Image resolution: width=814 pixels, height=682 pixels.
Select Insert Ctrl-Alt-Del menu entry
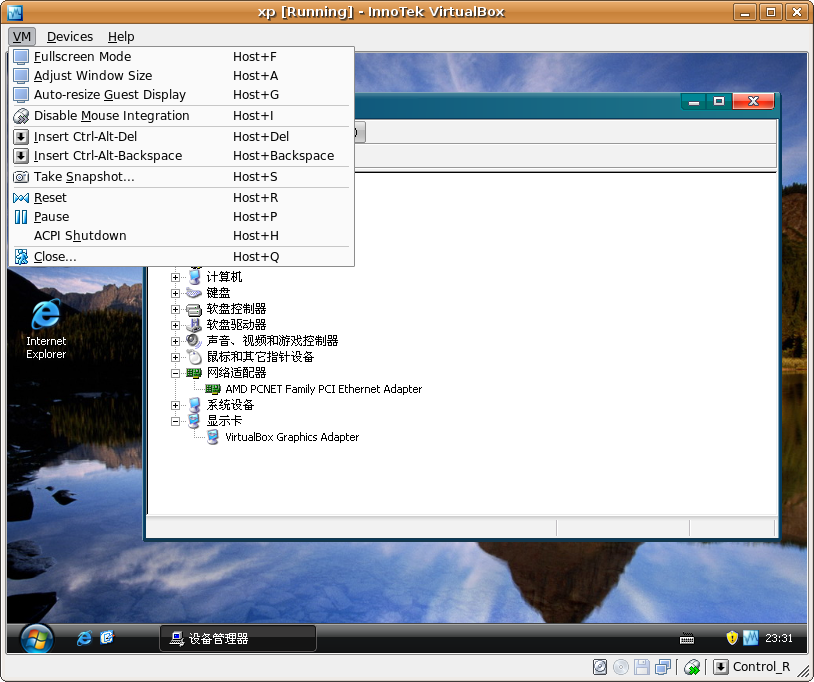click(181, 137)
